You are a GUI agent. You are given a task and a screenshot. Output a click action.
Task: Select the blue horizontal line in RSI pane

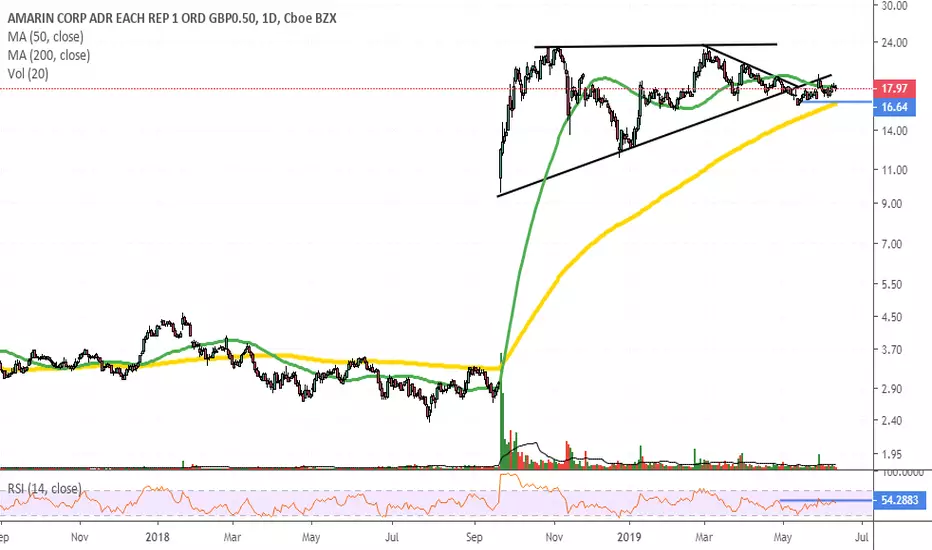click(826, 500)
